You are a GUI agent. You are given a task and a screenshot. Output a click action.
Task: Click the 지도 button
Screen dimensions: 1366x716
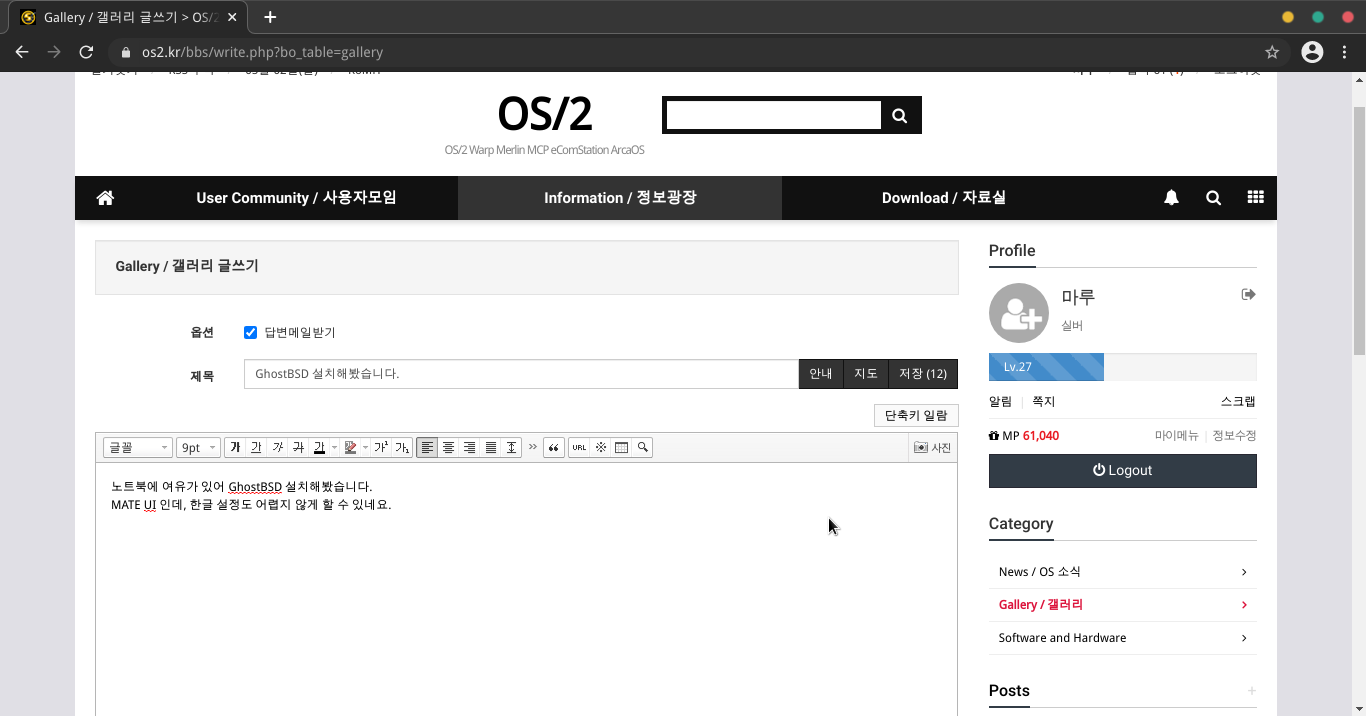coord(866,374)
